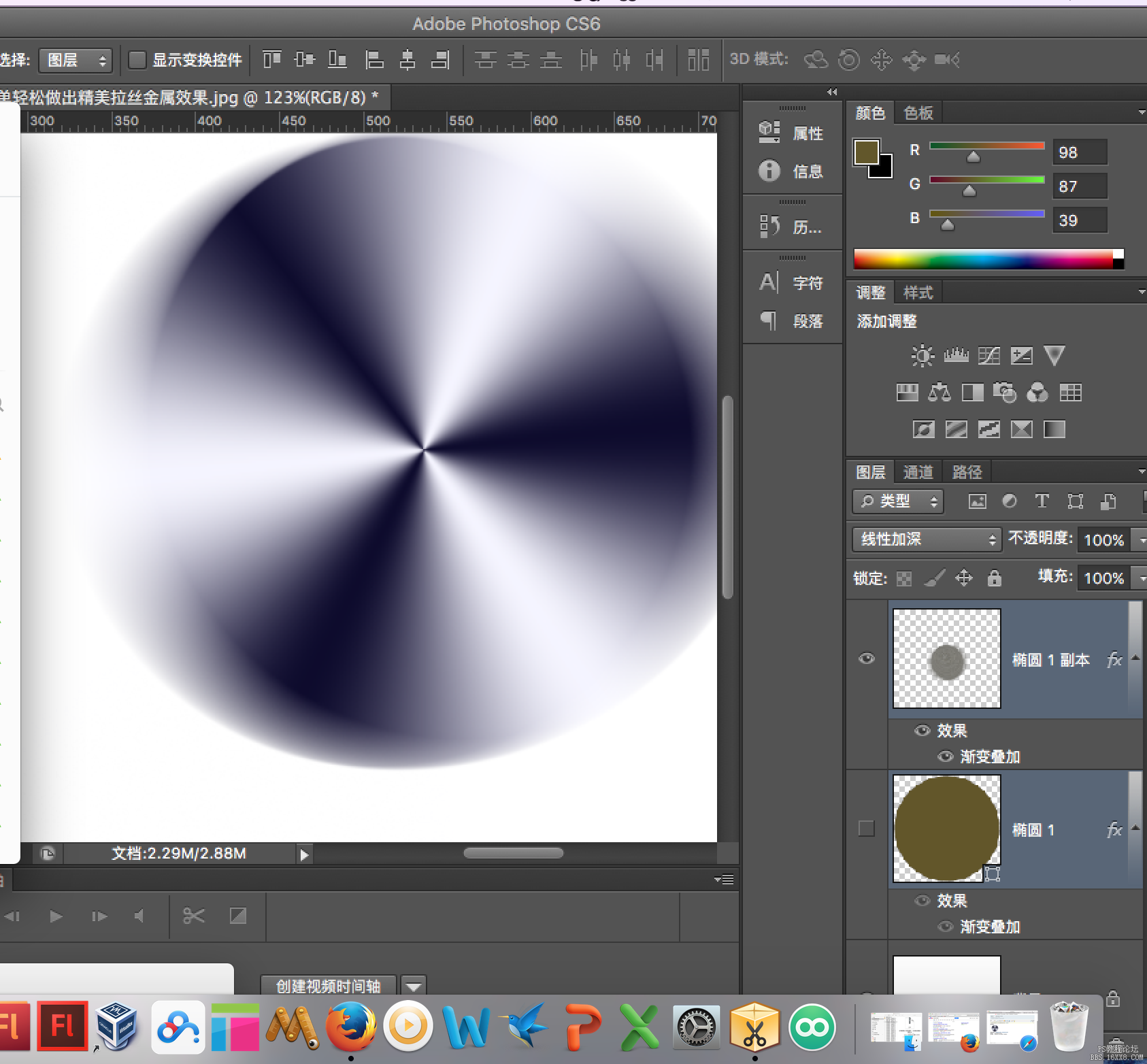Viewport: 1147px width, 1064px height.
Task: Add a Hue/Saturation adjustment
Action: 907,392
